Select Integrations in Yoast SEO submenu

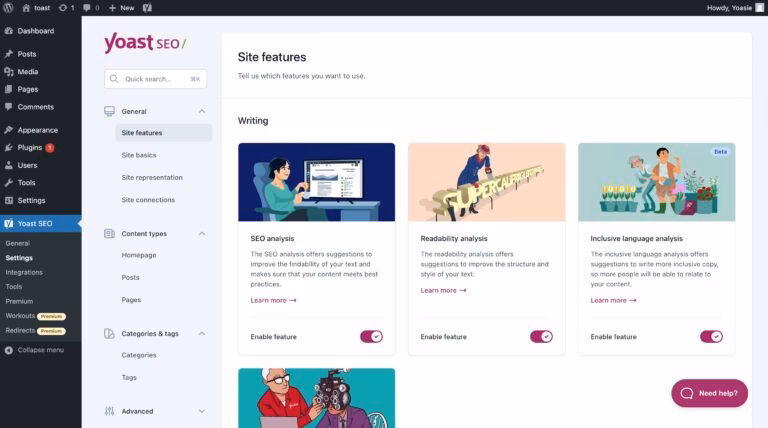click(x=24, y=272)
